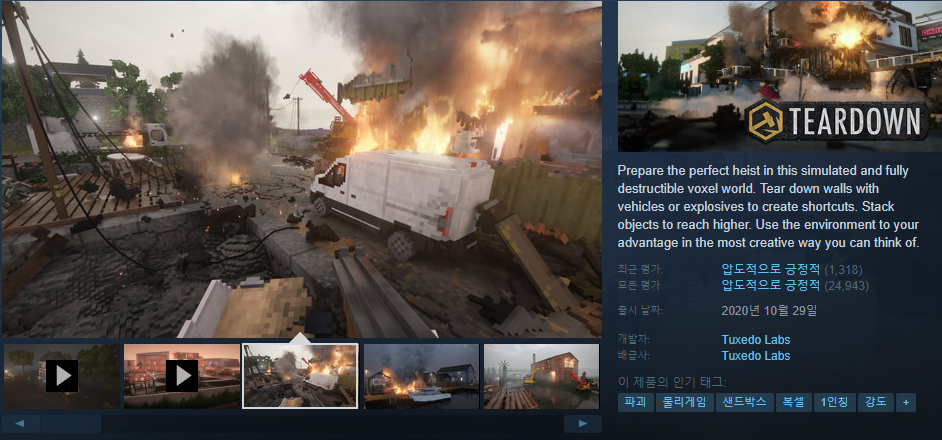Click the main burning van screenshot
This screenshot has height=440, width=942.
pyautogui.click(x=302, y=169)
